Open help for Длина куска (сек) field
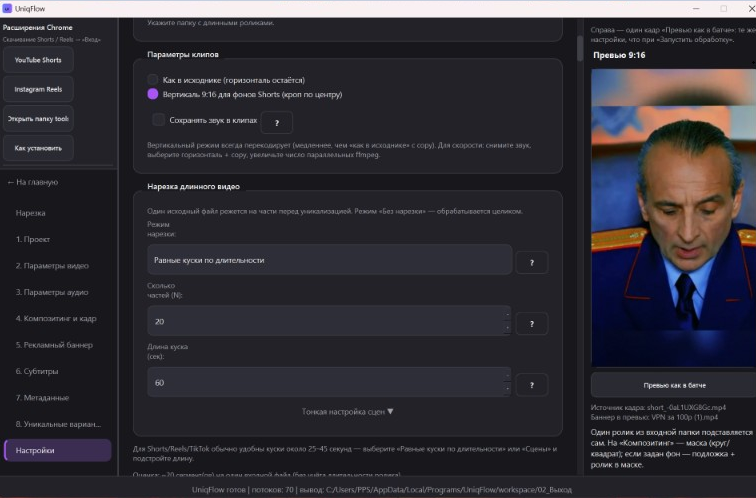 coord(531,385)
